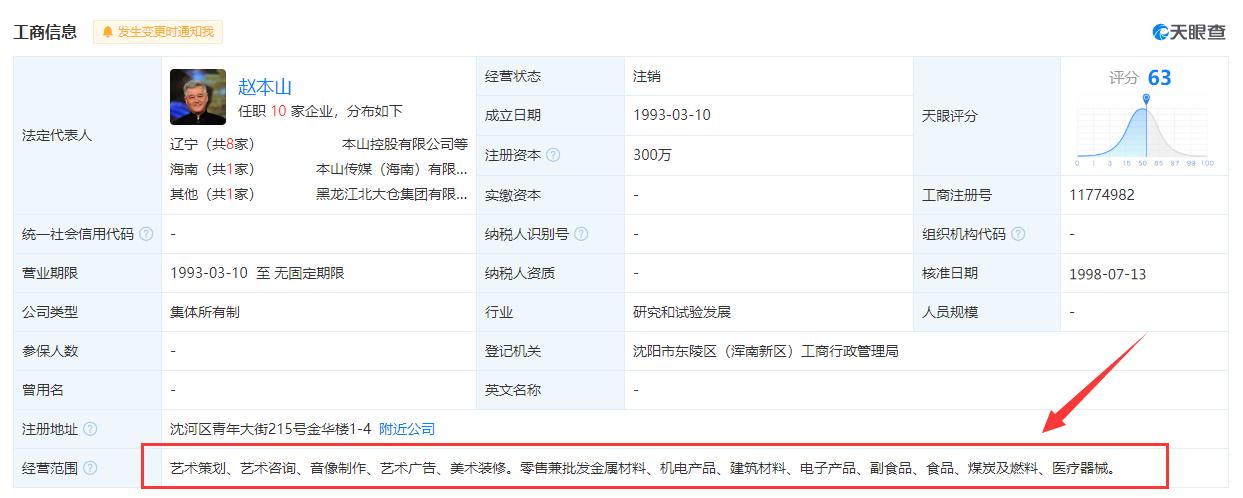Open the 赵本山 name link

[x=265, y=86]
